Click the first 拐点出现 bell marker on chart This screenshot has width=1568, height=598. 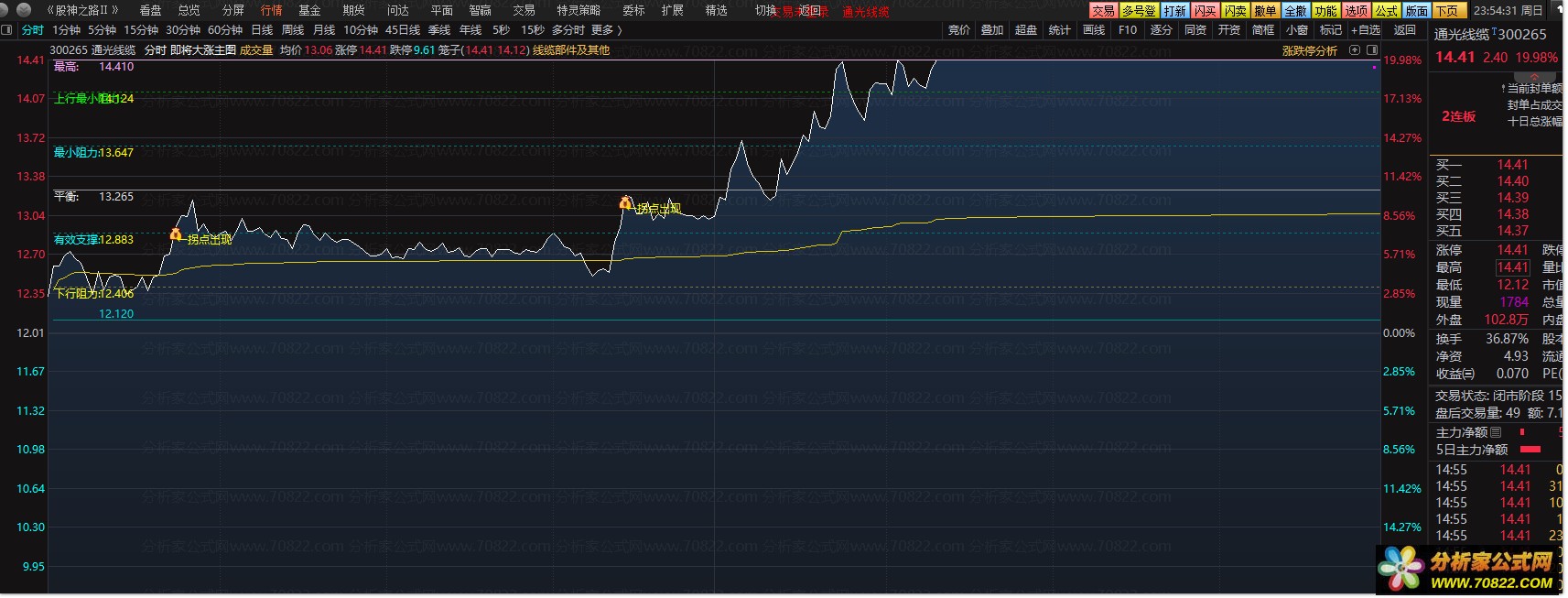[176, 235]
